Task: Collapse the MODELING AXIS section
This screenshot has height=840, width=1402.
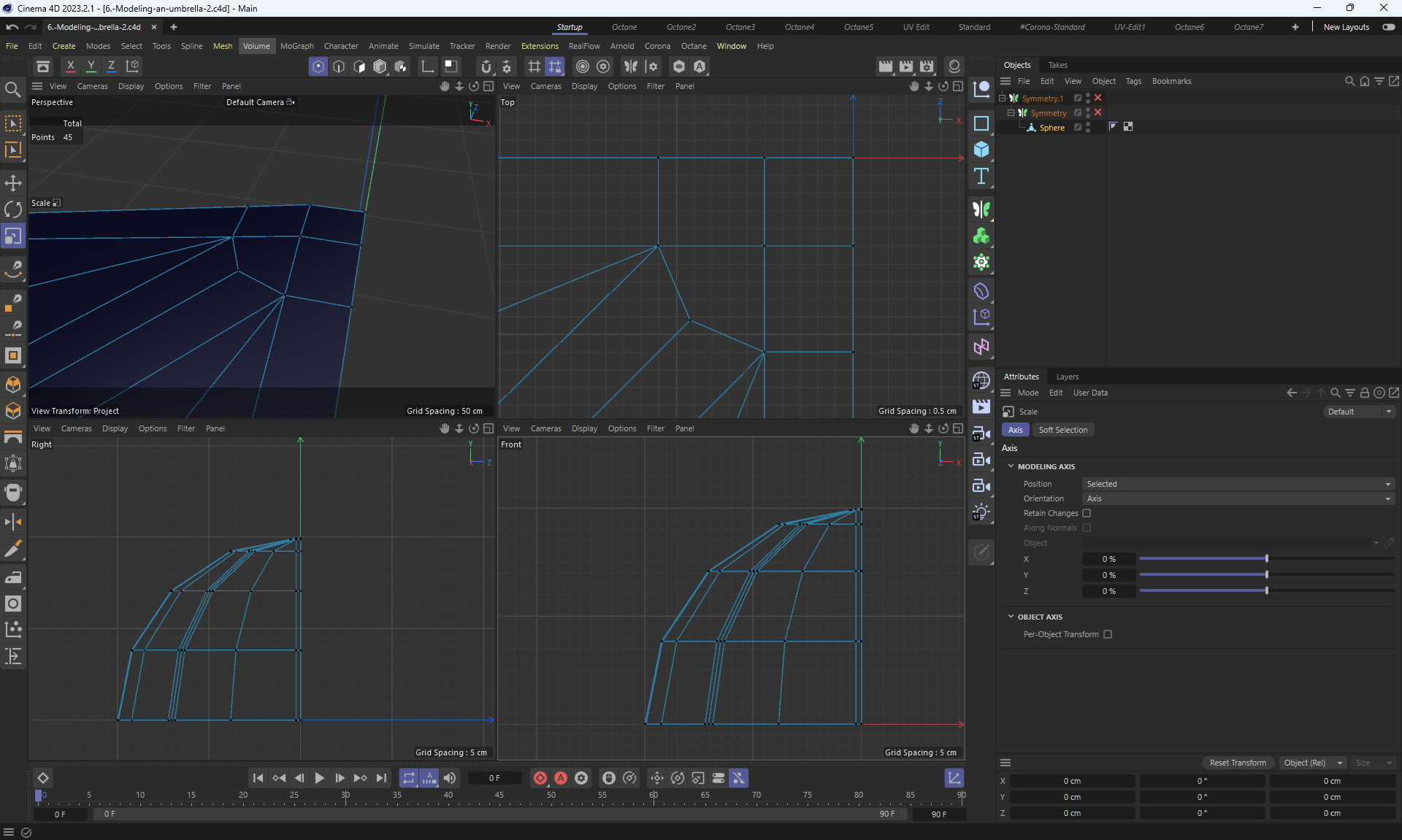Action: point(1011,466)
